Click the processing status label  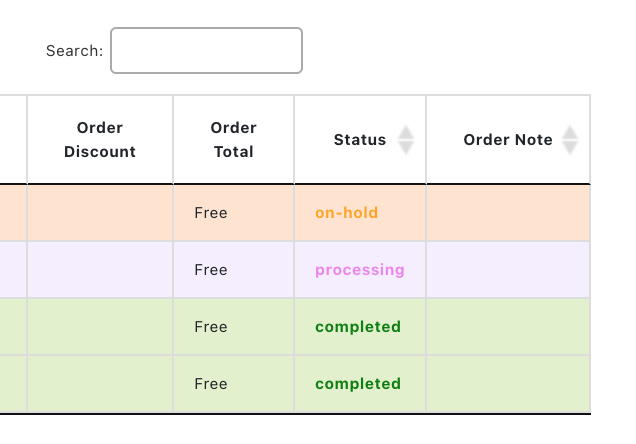click(360, 270)
